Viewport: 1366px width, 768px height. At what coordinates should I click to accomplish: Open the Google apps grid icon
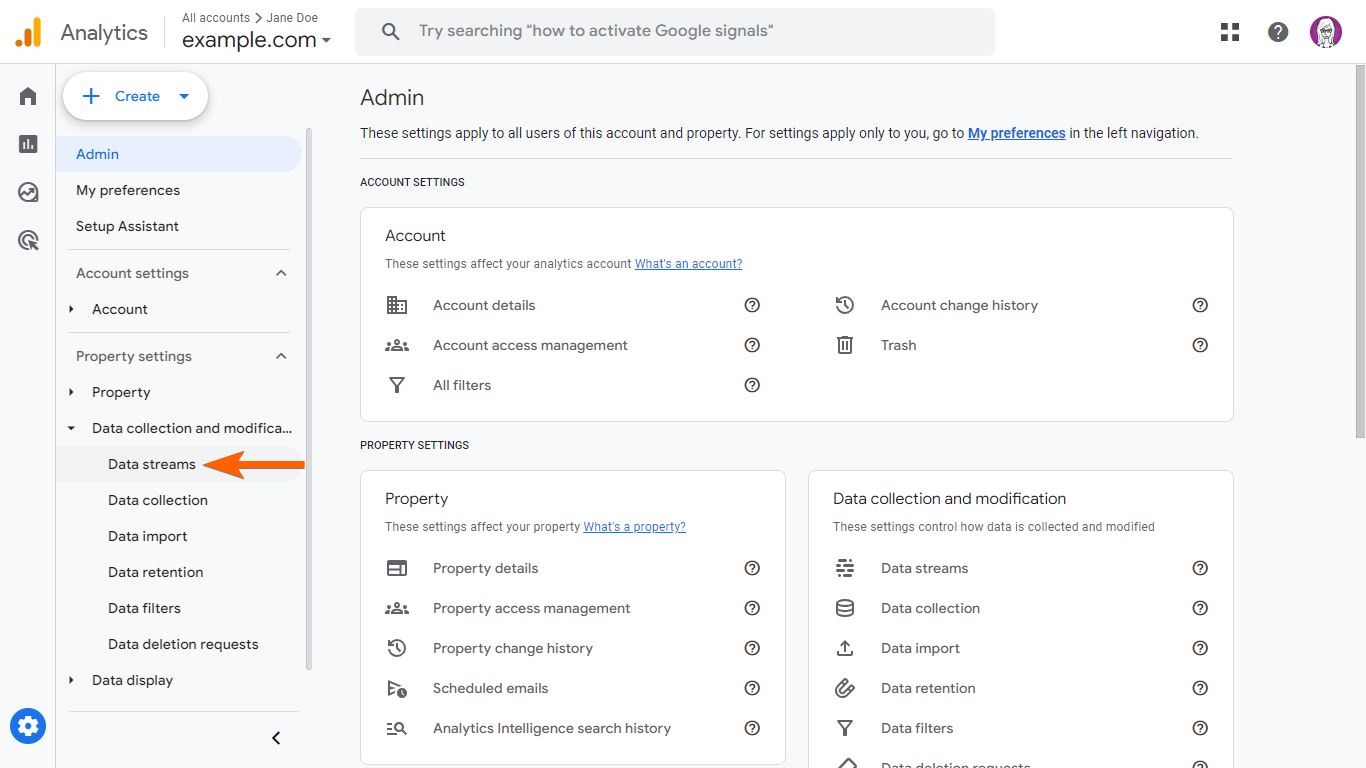point(1230,32)
